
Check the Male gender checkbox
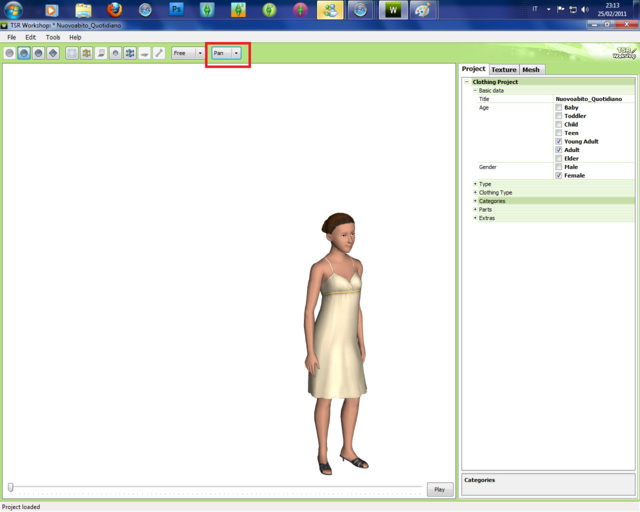point(559,167)
